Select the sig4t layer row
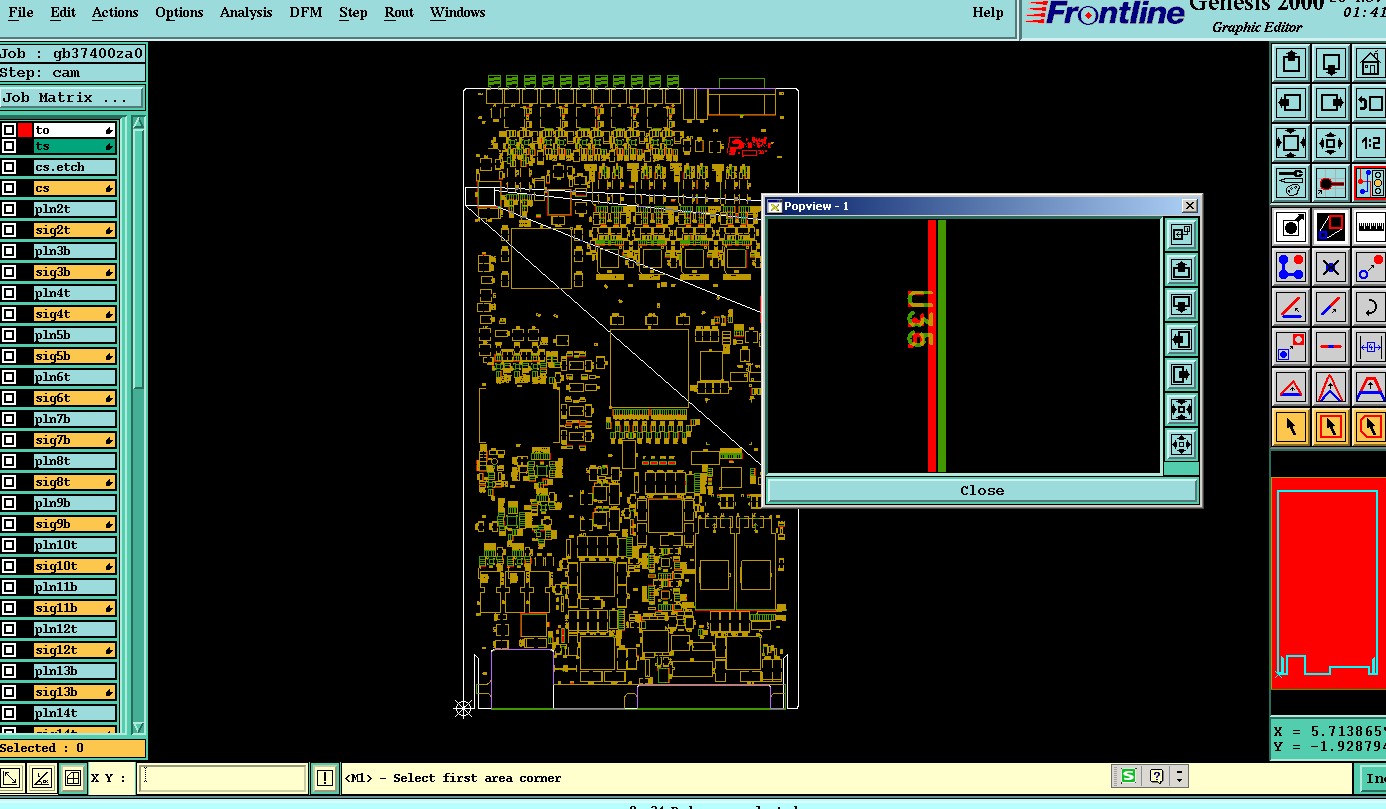 pos(75,314)
